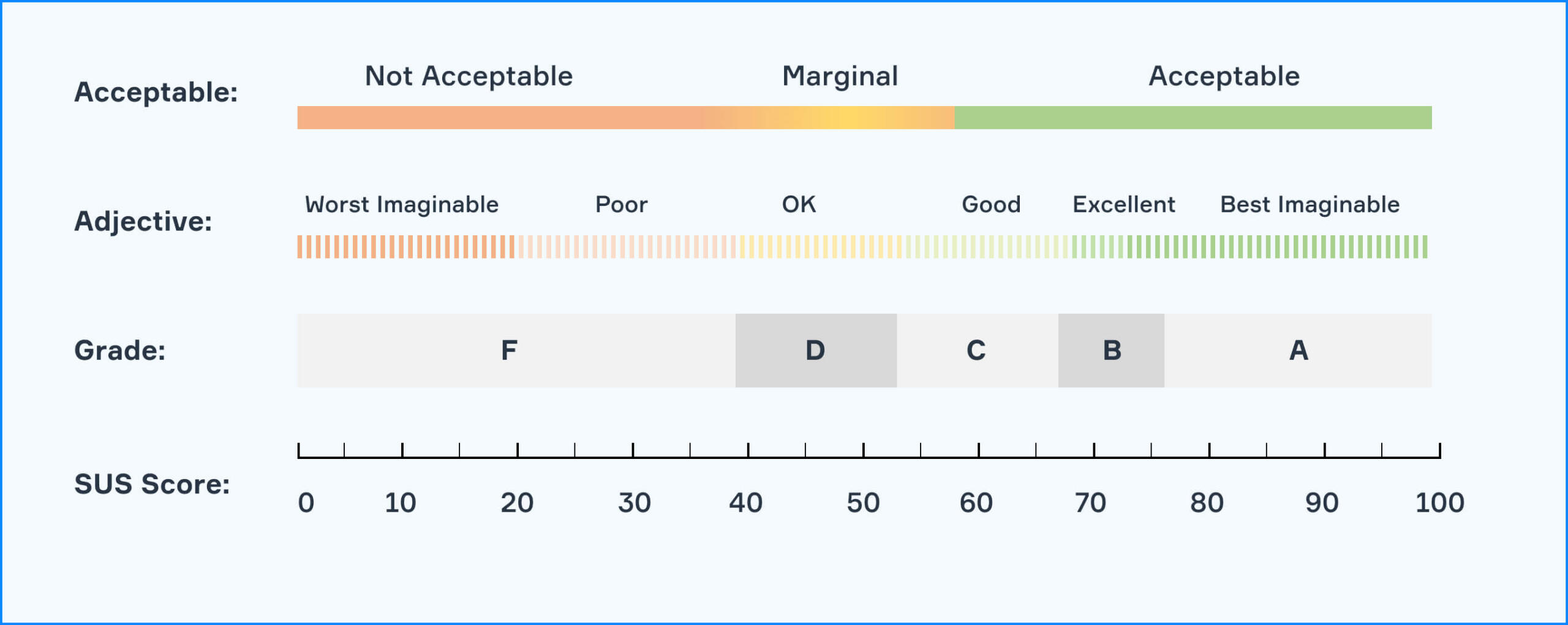Click the 0 starting label on scale

tap(306, 502)
